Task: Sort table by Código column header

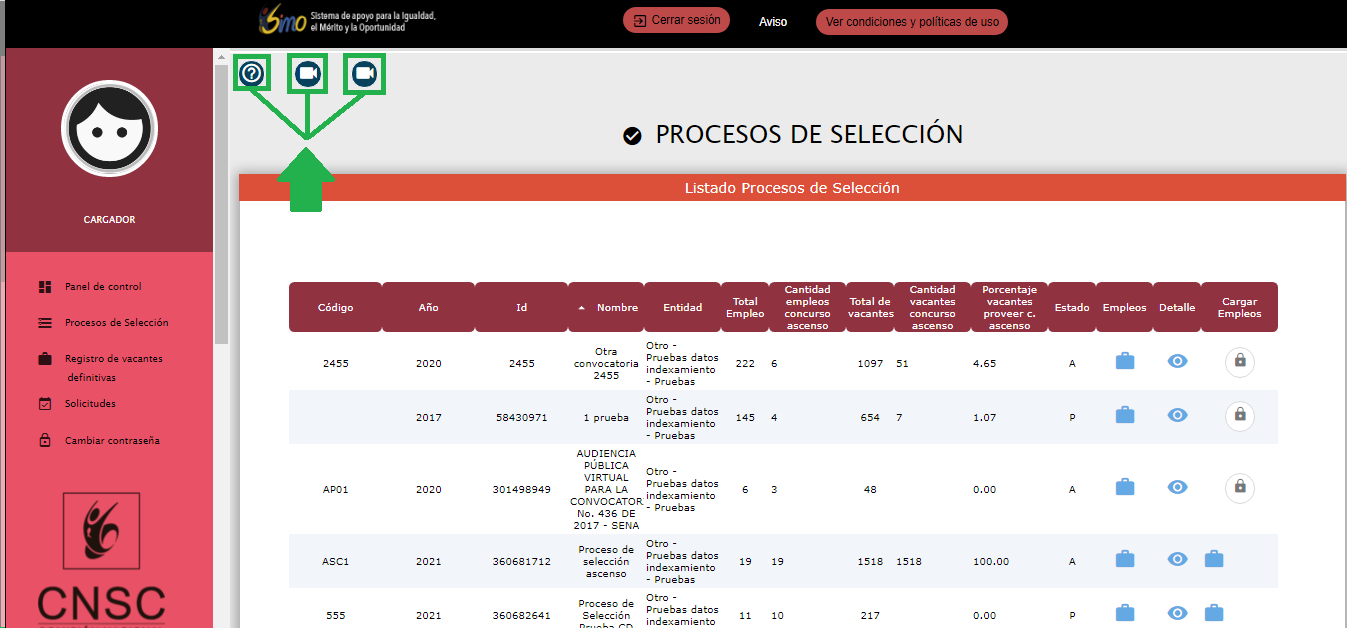Action: pyautogui.click(x=335, y=307)
